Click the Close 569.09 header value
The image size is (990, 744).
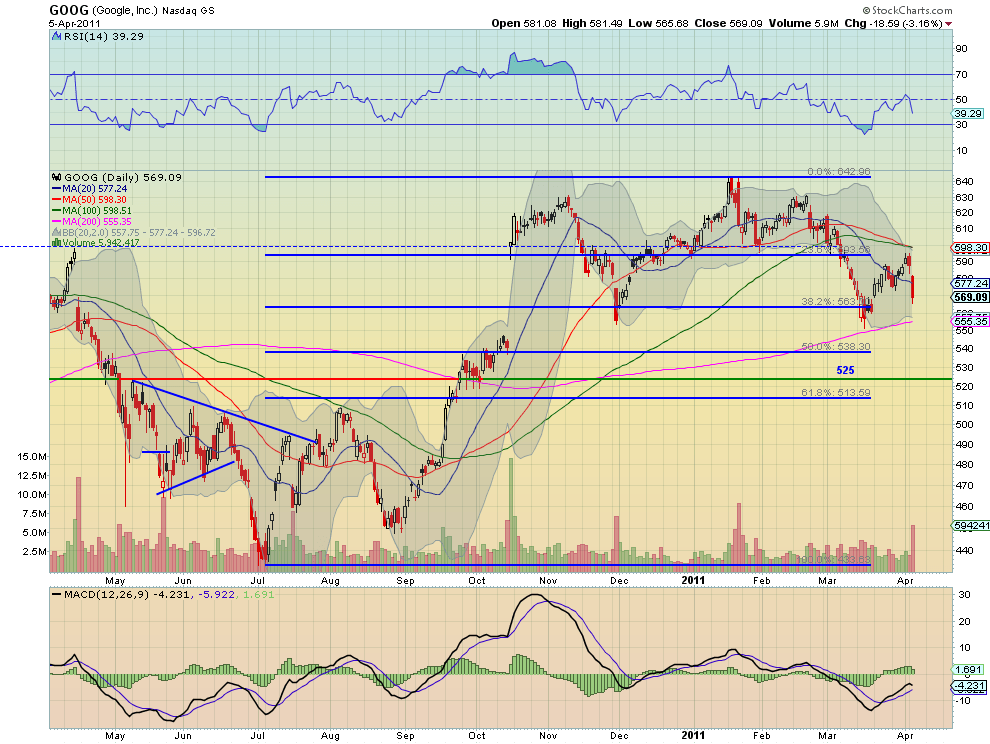[x=728, y=23]
